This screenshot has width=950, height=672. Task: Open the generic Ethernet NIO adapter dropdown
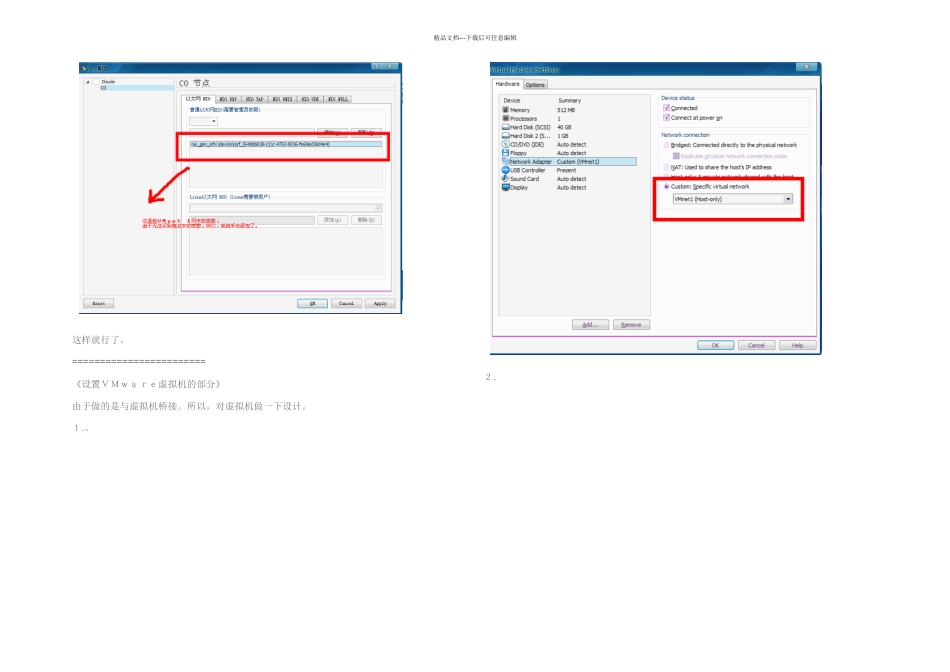(x=203, y=121)
